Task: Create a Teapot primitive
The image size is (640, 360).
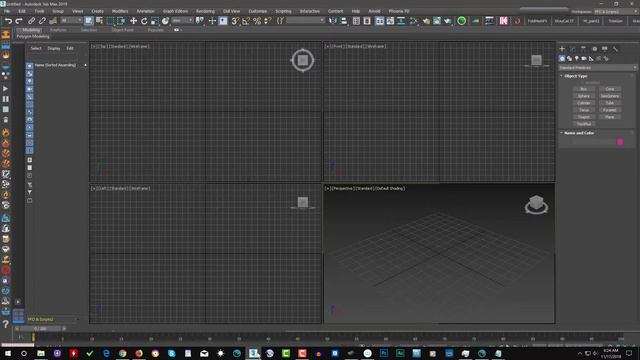Action: 584,117
